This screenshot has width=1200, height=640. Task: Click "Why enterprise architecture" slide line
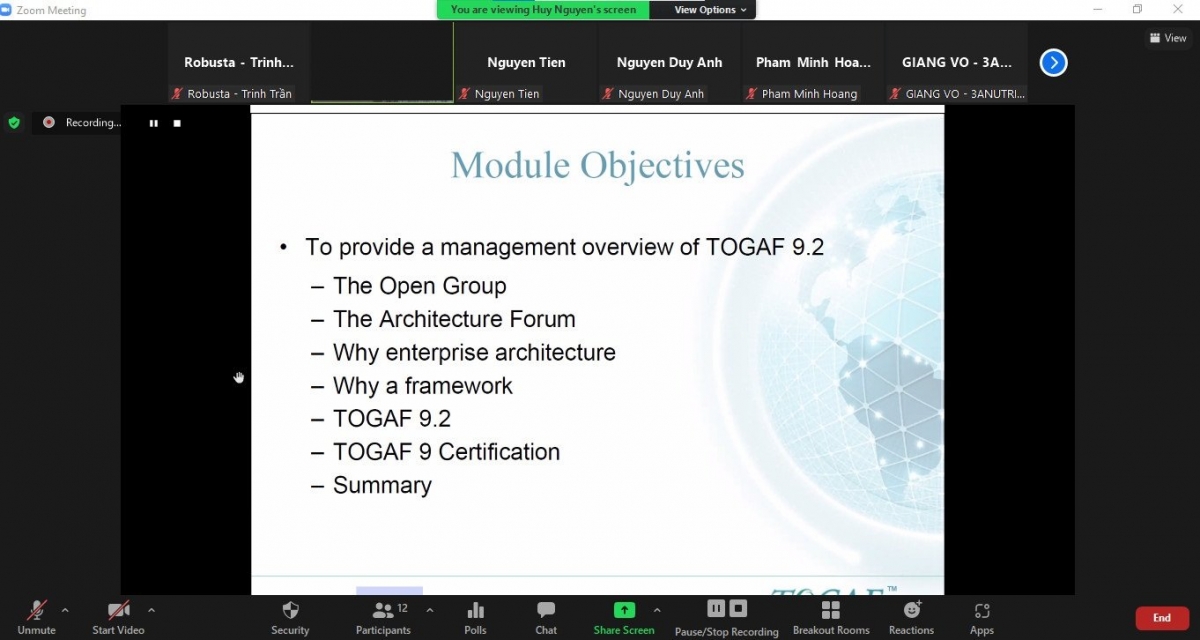(x=474, y=353)
